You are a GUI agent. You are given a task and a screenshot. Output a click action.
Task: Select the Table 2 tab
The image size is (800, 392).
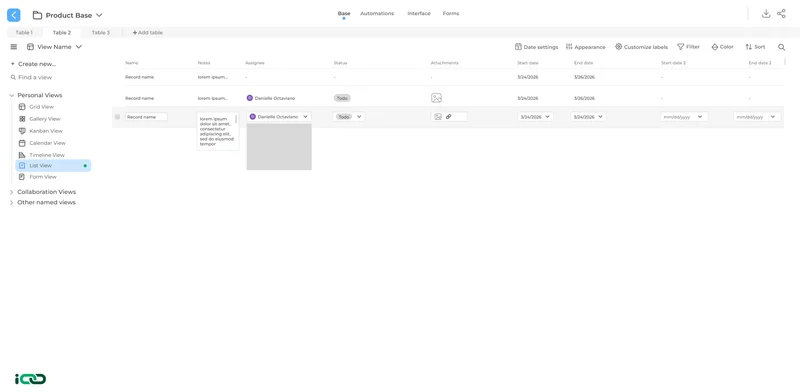tap(62, 33)
